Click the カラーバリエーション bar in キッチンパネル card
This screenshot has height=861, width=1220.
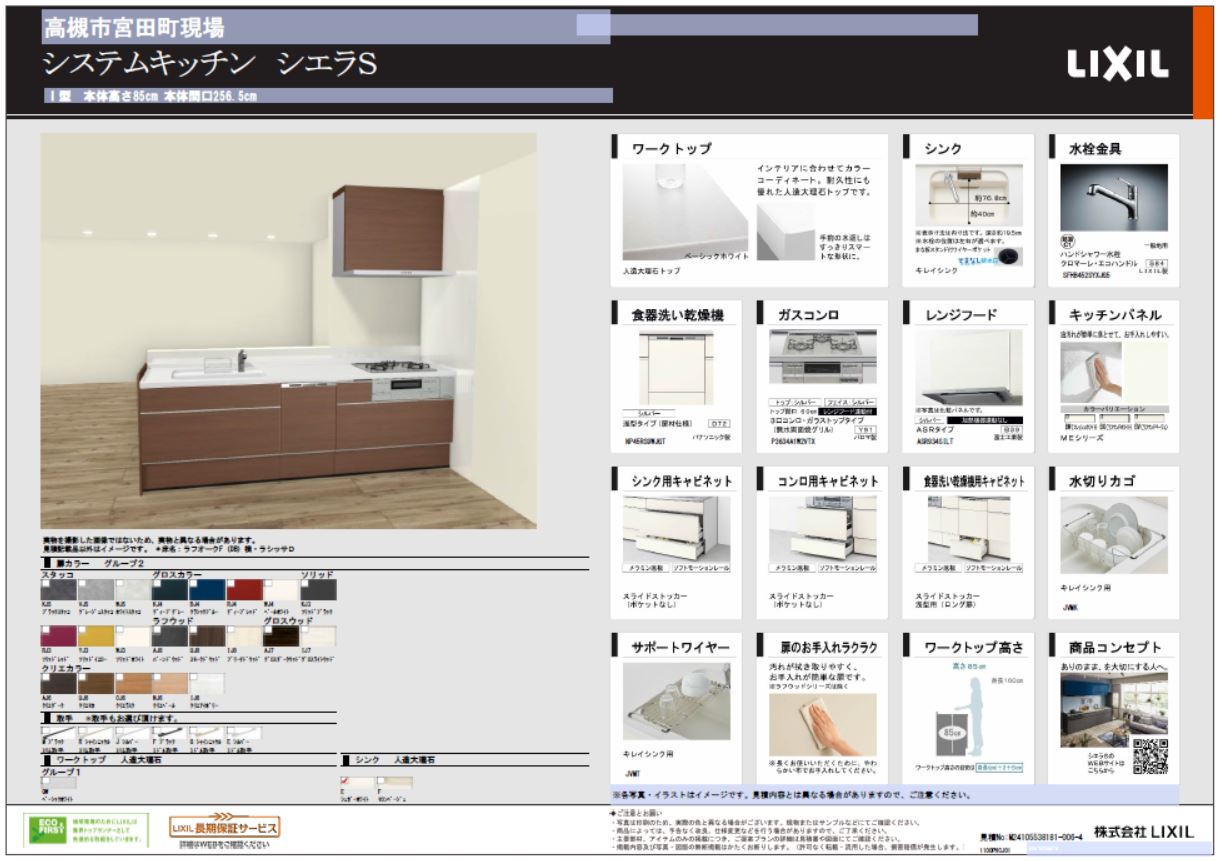click(x=1113, y=409)
